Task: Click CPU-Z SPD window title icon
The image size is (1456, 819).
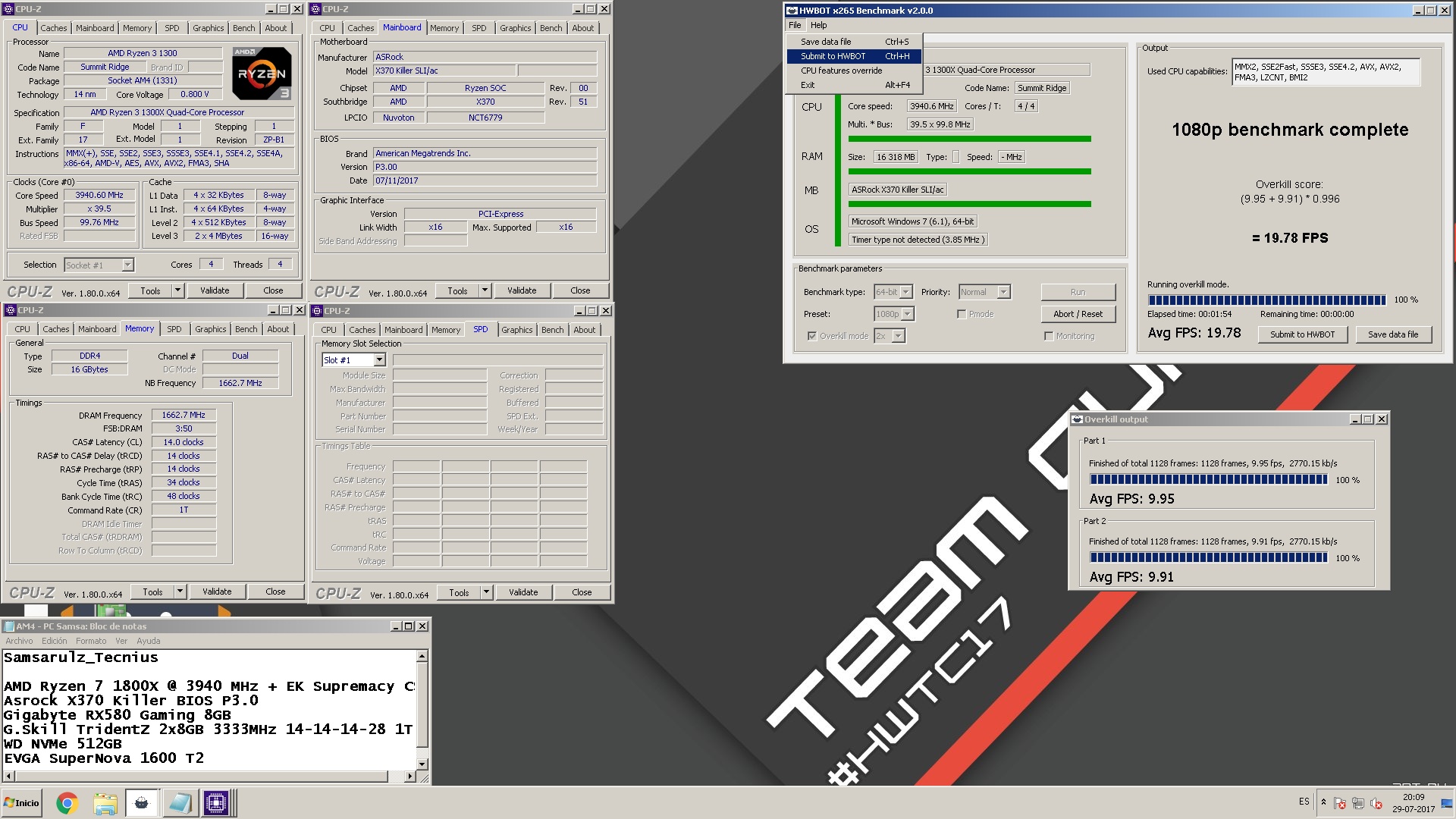Action: pos(317,311)
